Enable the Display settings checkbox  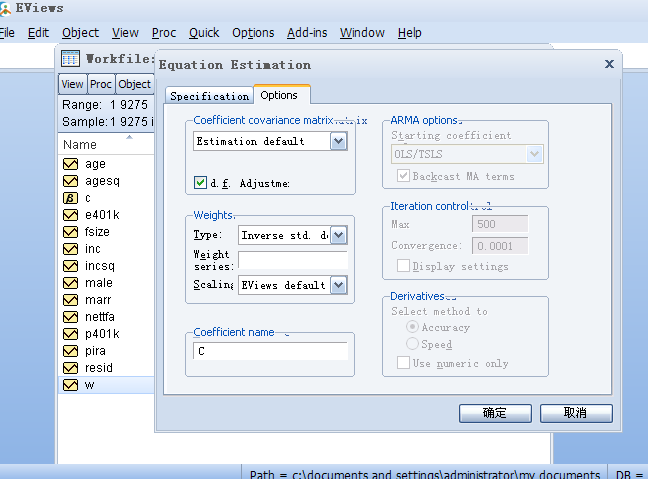(403, 265)
